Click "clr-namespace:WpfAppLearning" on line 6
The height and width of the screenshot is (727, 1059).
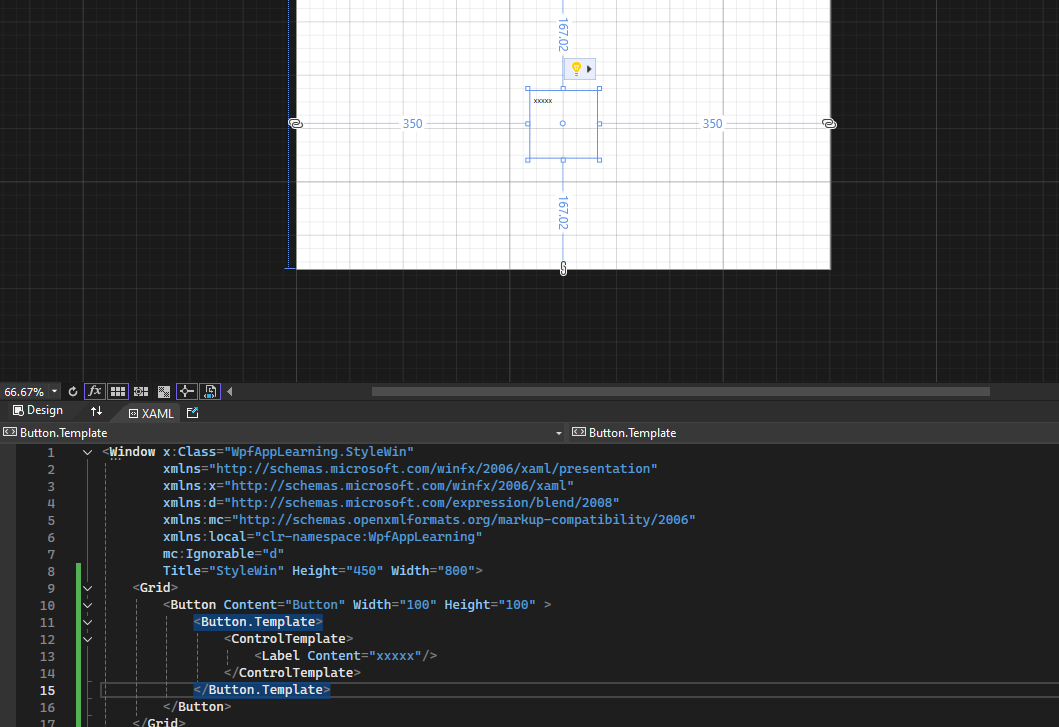click(x=368, y=536)
